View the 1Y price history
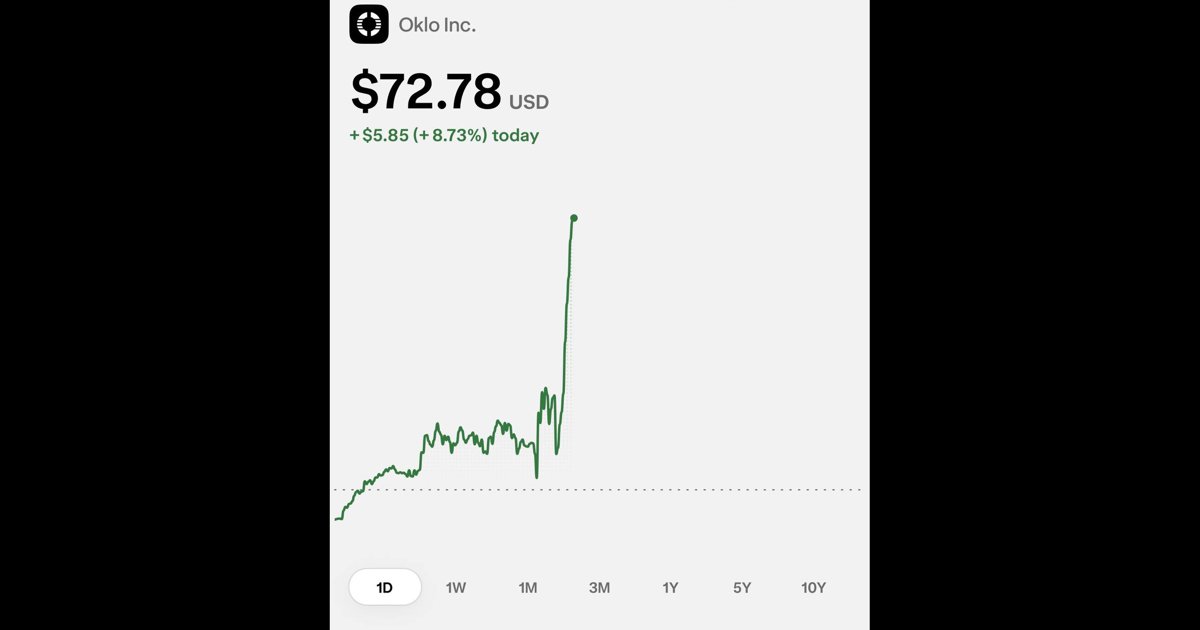The height and width of the screenshot is (630, 1200). click(x=670, y=587)
